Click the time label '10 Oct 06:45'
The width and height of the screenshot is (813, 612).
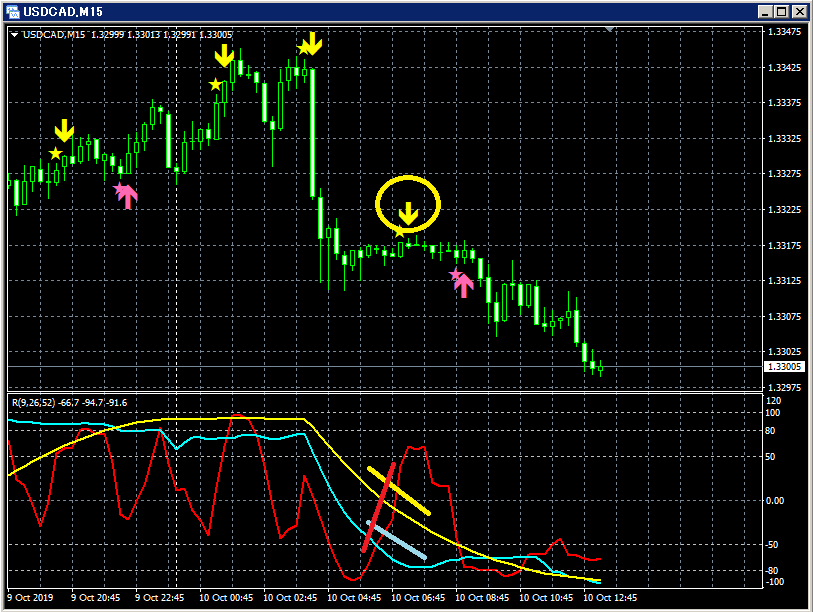418,597
